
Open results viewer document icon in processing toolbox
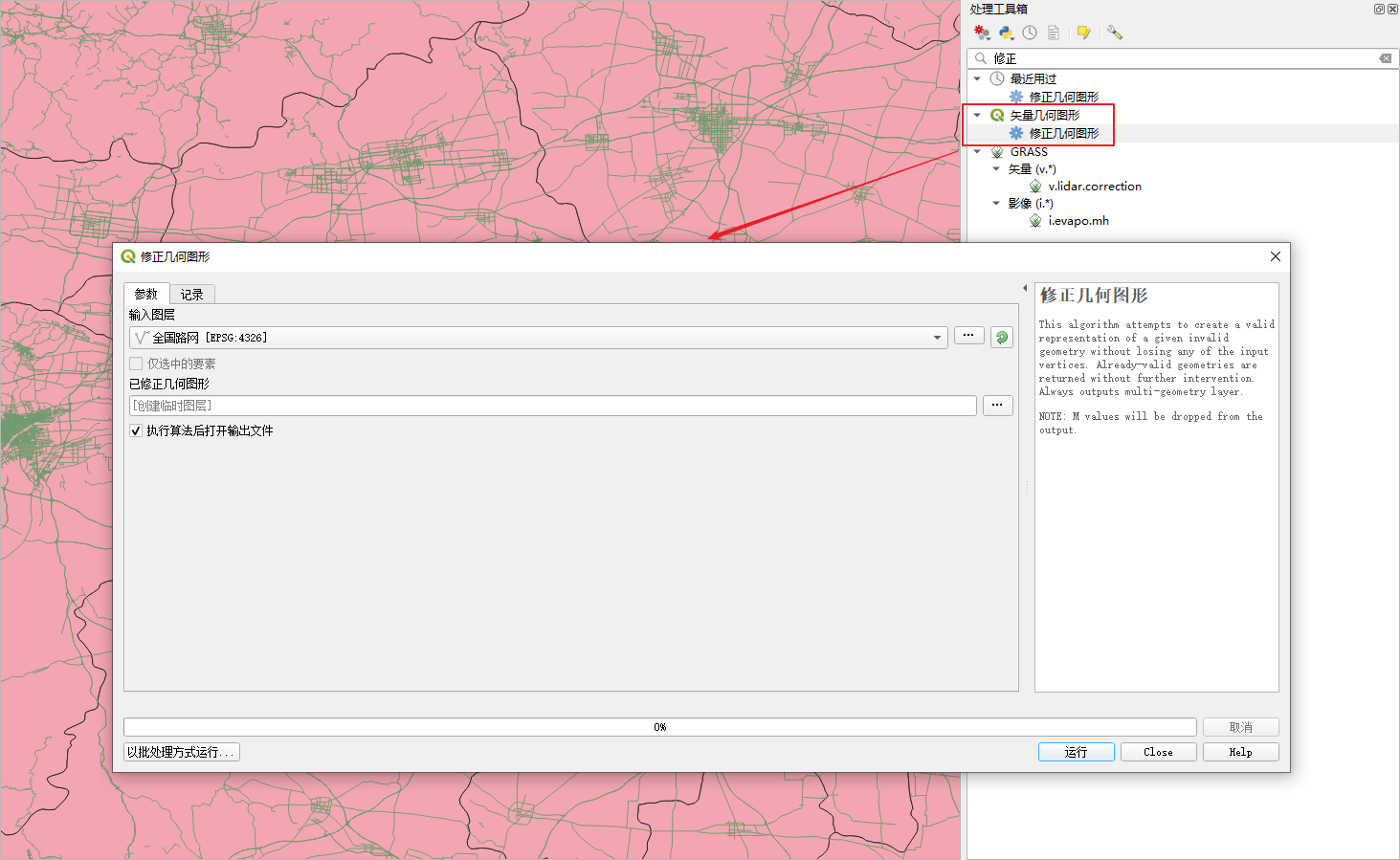(x=1054, y=32)
